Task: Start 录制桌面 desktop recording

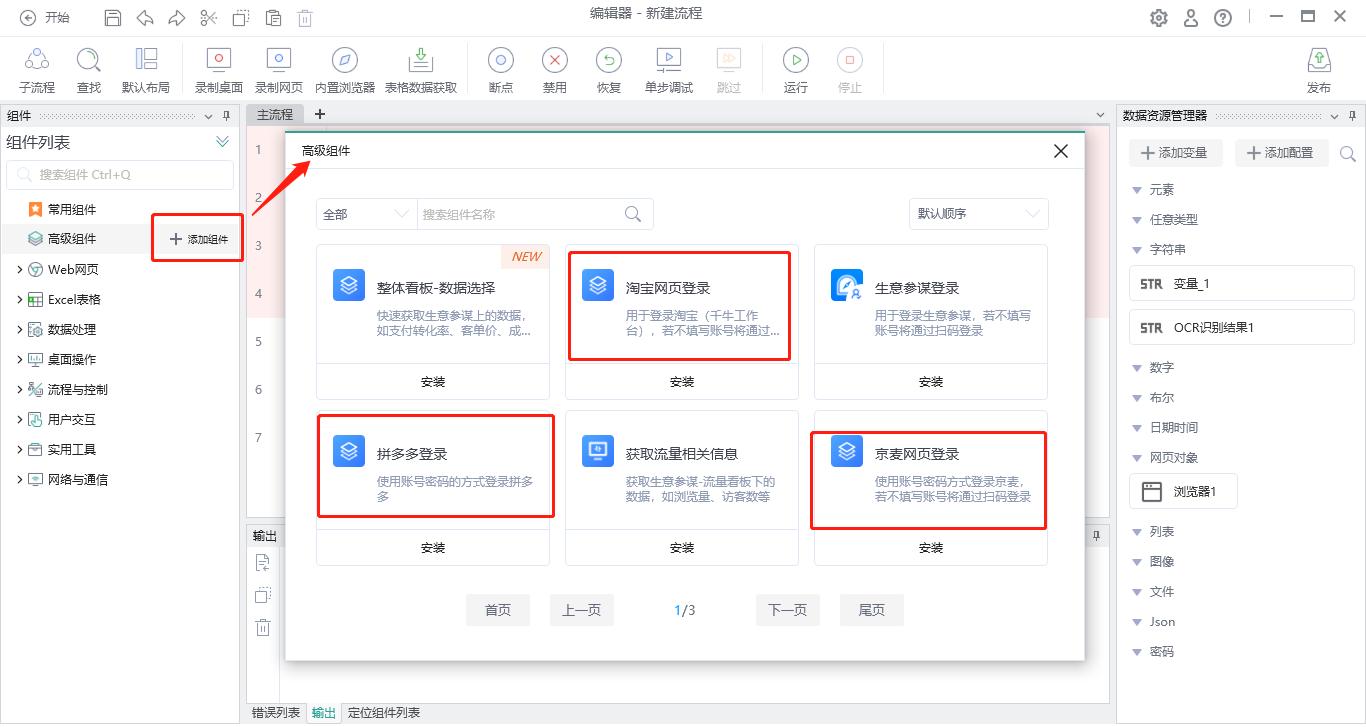Action: 218,60
